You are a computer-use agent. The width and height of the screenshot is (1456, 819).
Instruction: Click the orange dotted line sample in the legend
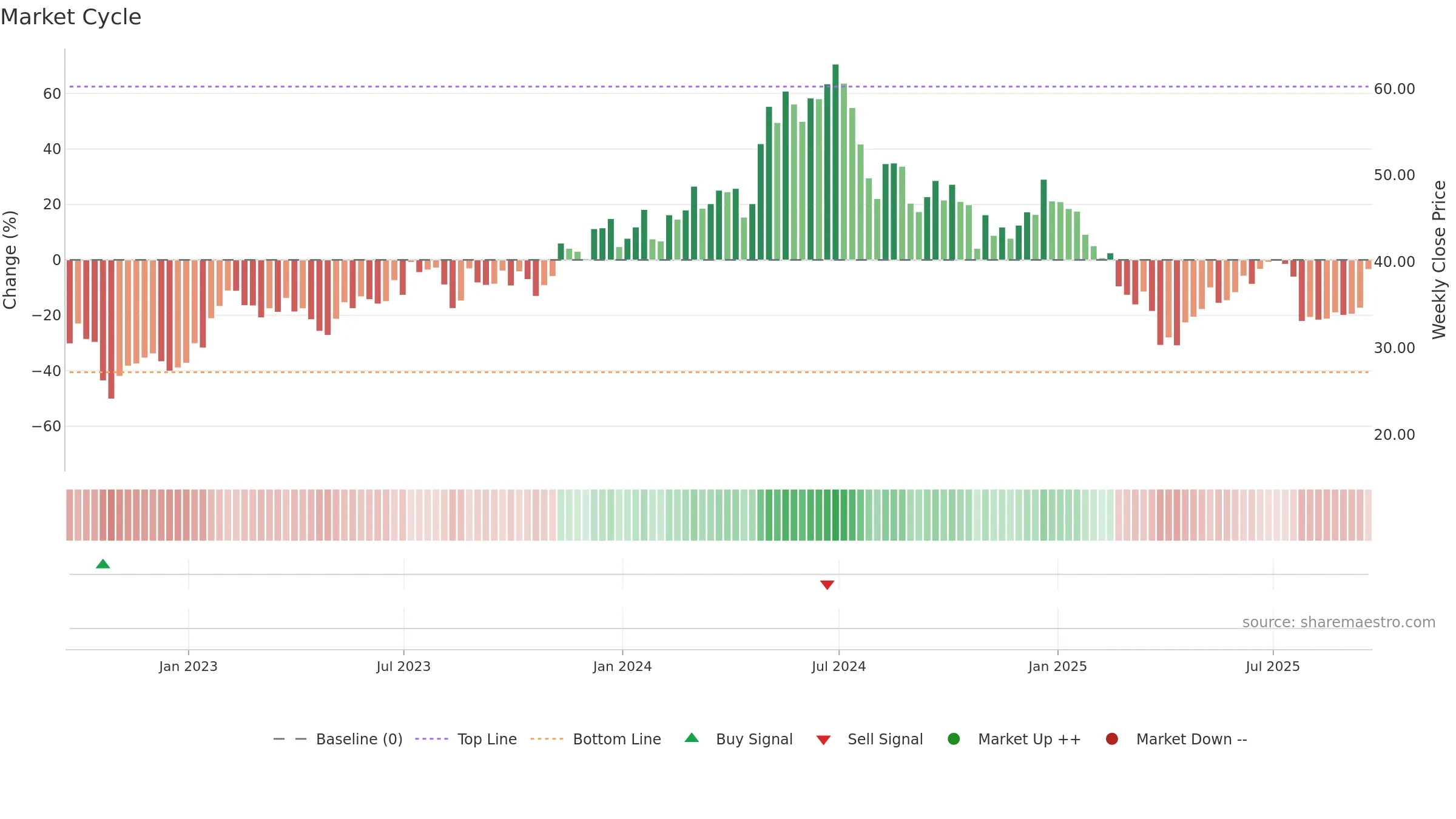tap(547, 739)
